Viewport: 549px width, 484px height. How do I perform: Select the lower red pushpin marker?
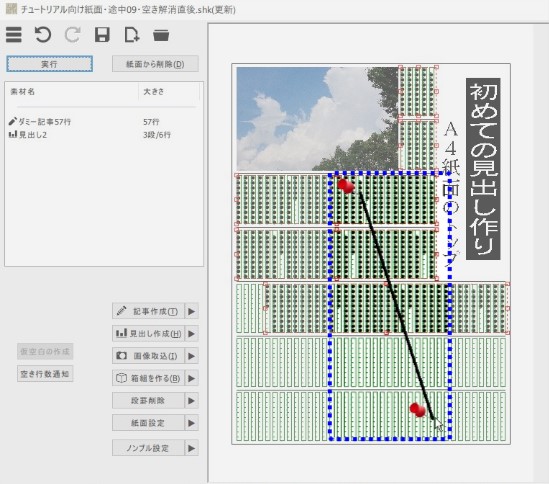[x=417, y=409]
